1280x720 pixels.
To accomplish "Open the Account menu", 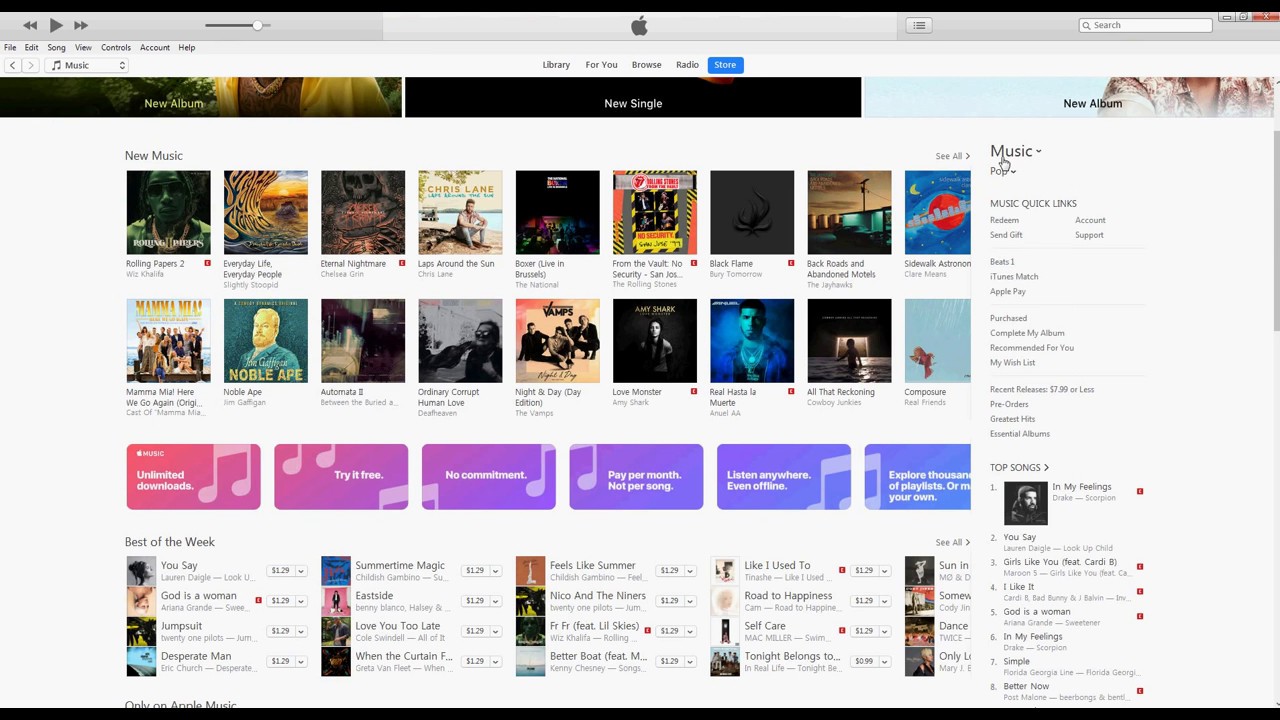I will point(155,47).
